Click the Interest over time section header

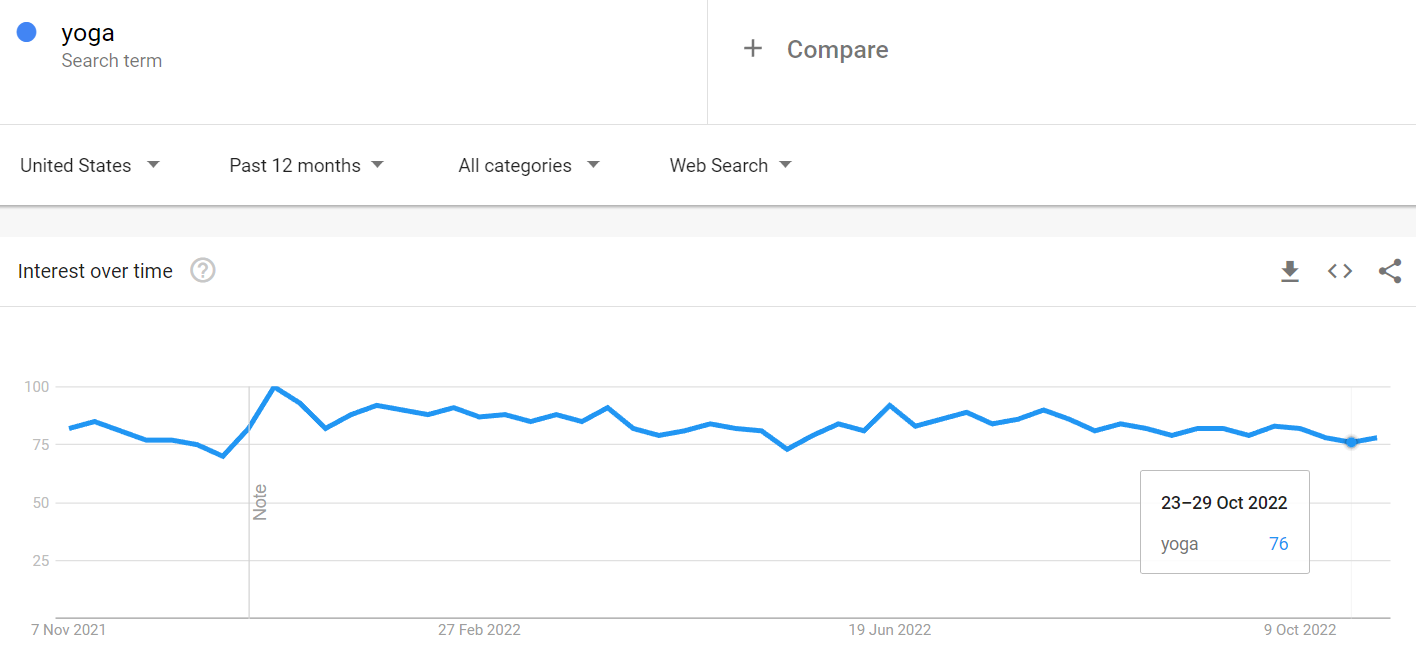[x=95, y=270]
